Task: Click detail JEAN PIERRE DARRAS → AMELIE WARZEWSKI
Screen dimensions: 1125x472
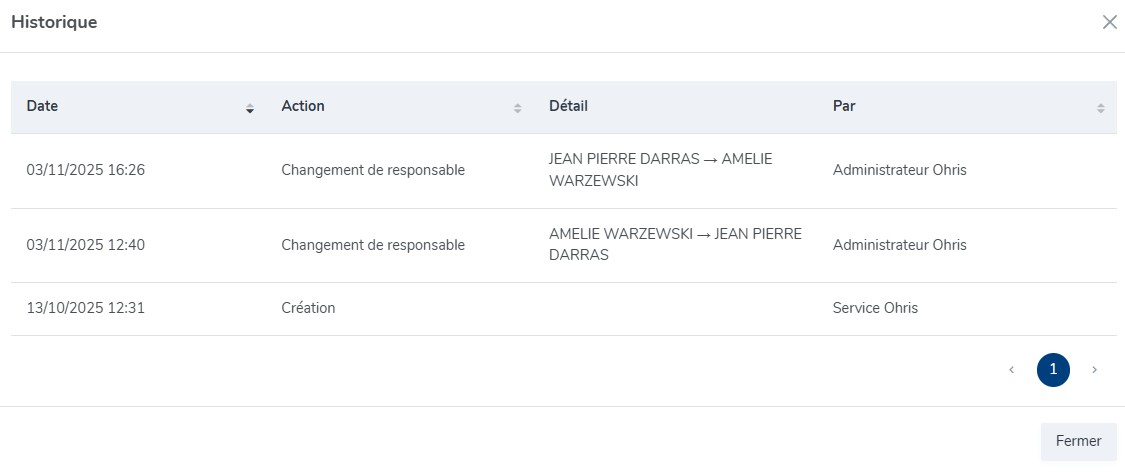Action: coord(660,170)
